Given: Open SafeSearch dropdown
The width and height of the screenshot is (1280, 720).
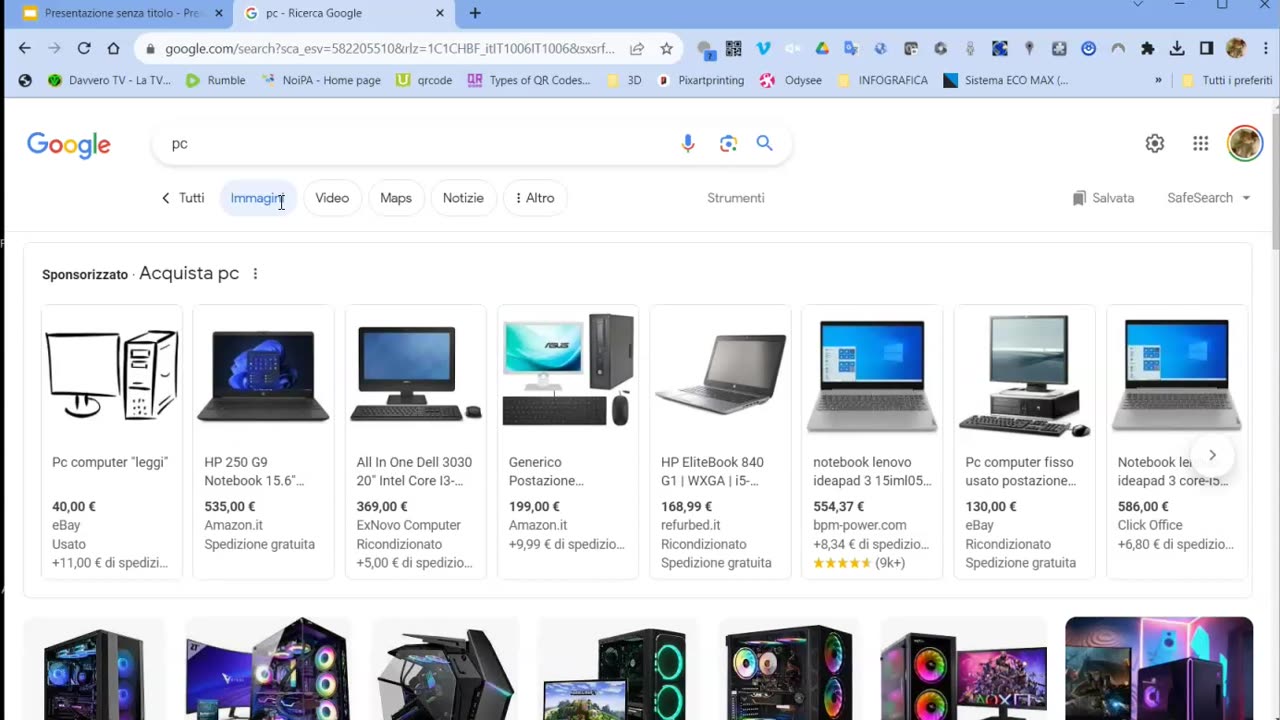Looking at the screenshot, I should 1209,198.
